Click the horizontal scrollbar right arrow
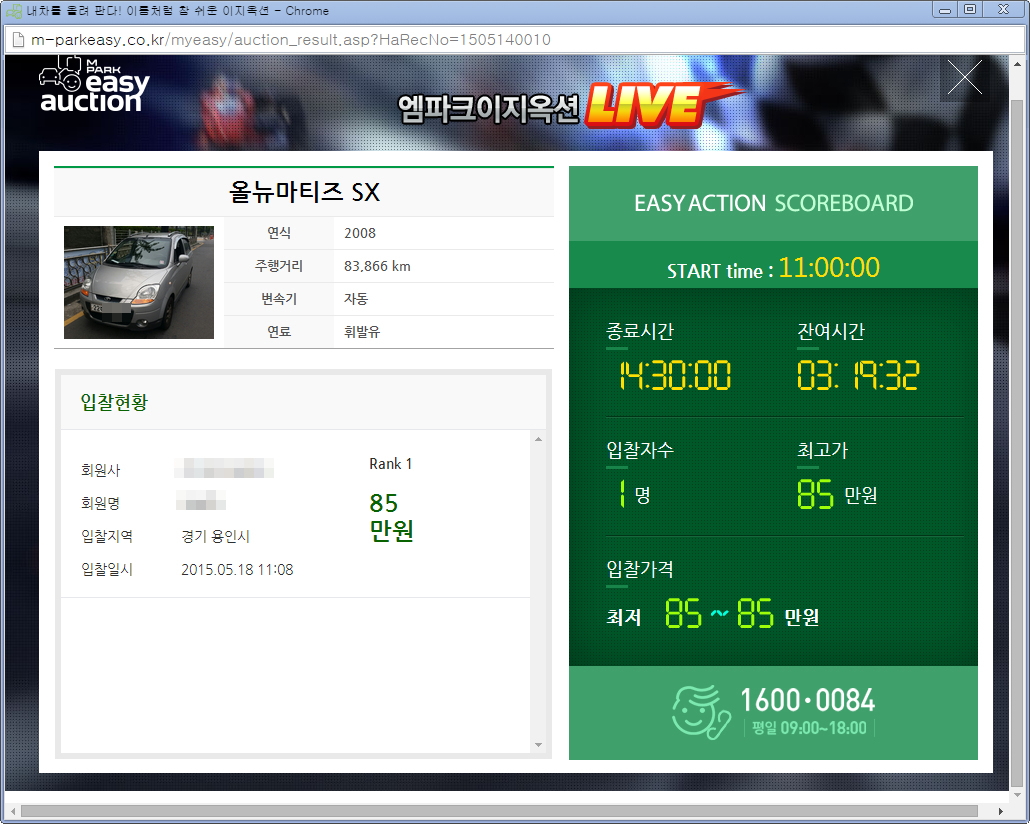This screenshot has width=1030, height=824. click(1000, 812)
